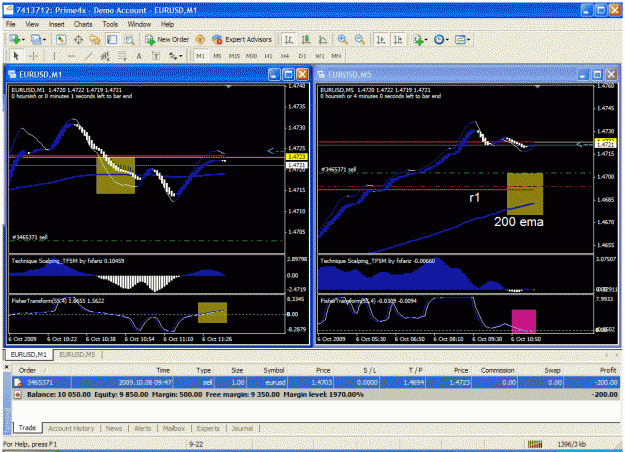Image resolution: width=625 pixels, height=452 pixels.
Task: Switch to M15 timeframe
Action: tap(234, 56)
